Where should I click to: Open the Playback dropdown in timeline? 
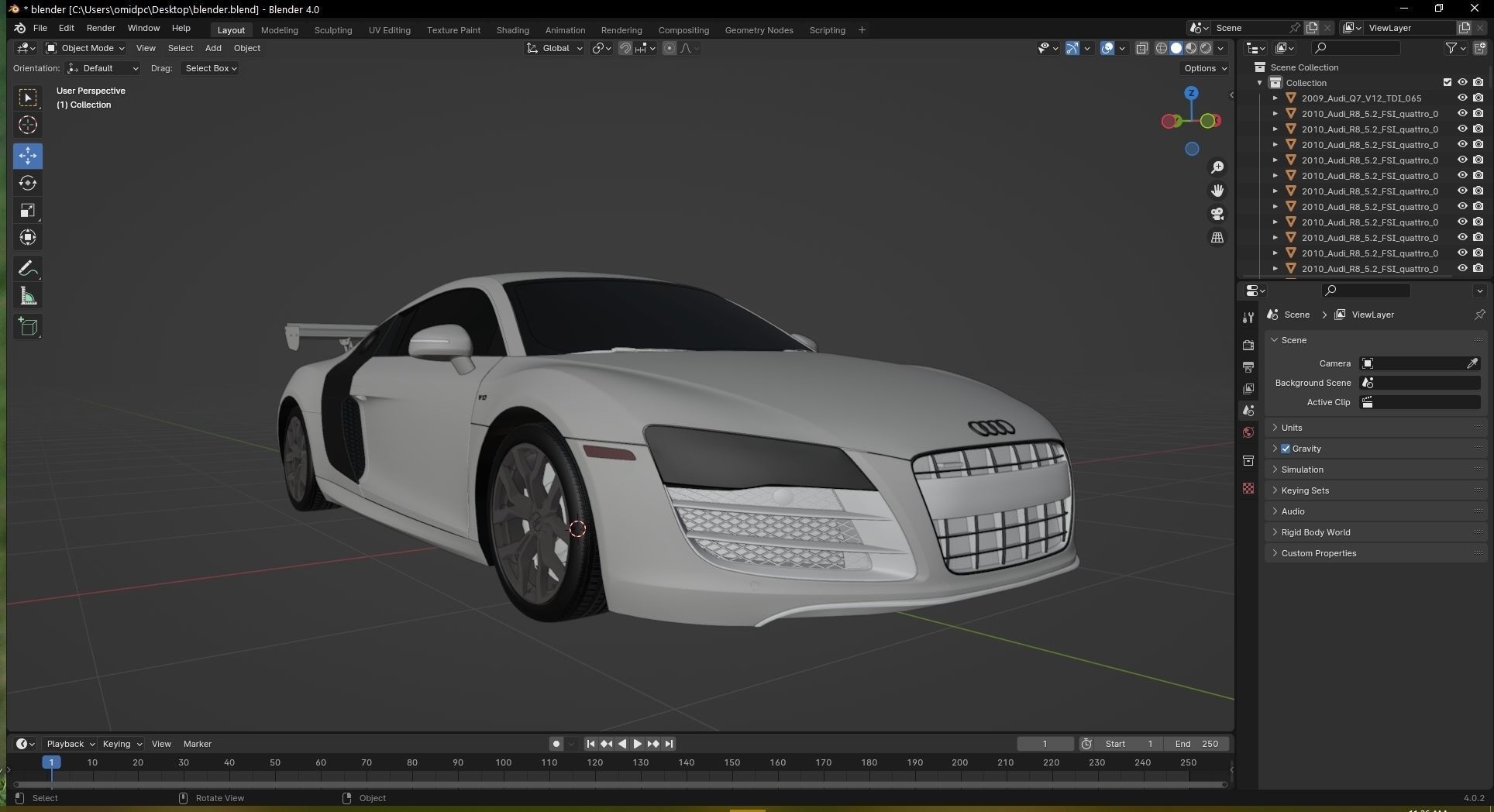click(x=70, y=744)
